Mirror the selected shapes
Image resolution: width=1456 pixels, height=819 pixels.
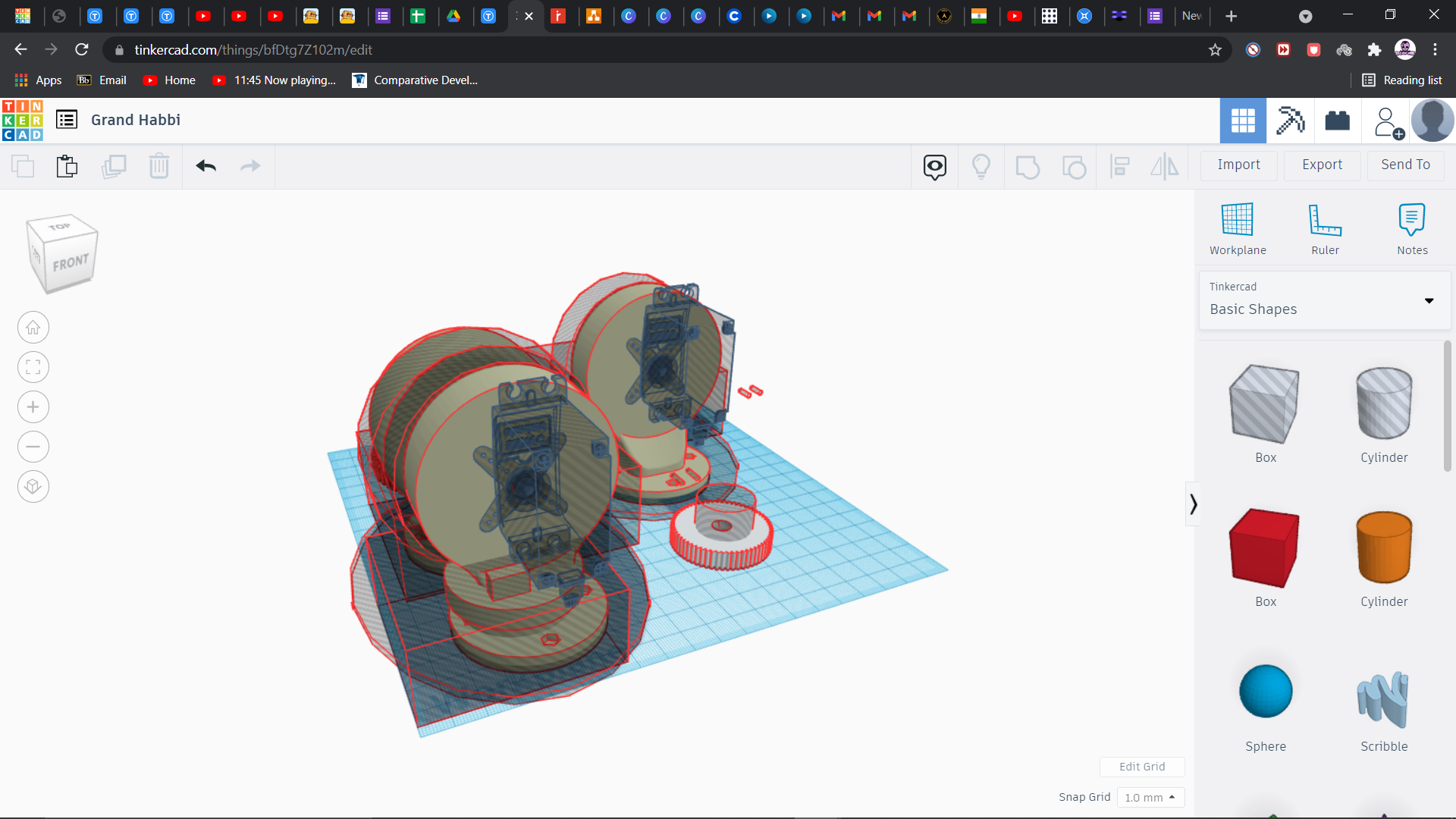point(1164,166)
